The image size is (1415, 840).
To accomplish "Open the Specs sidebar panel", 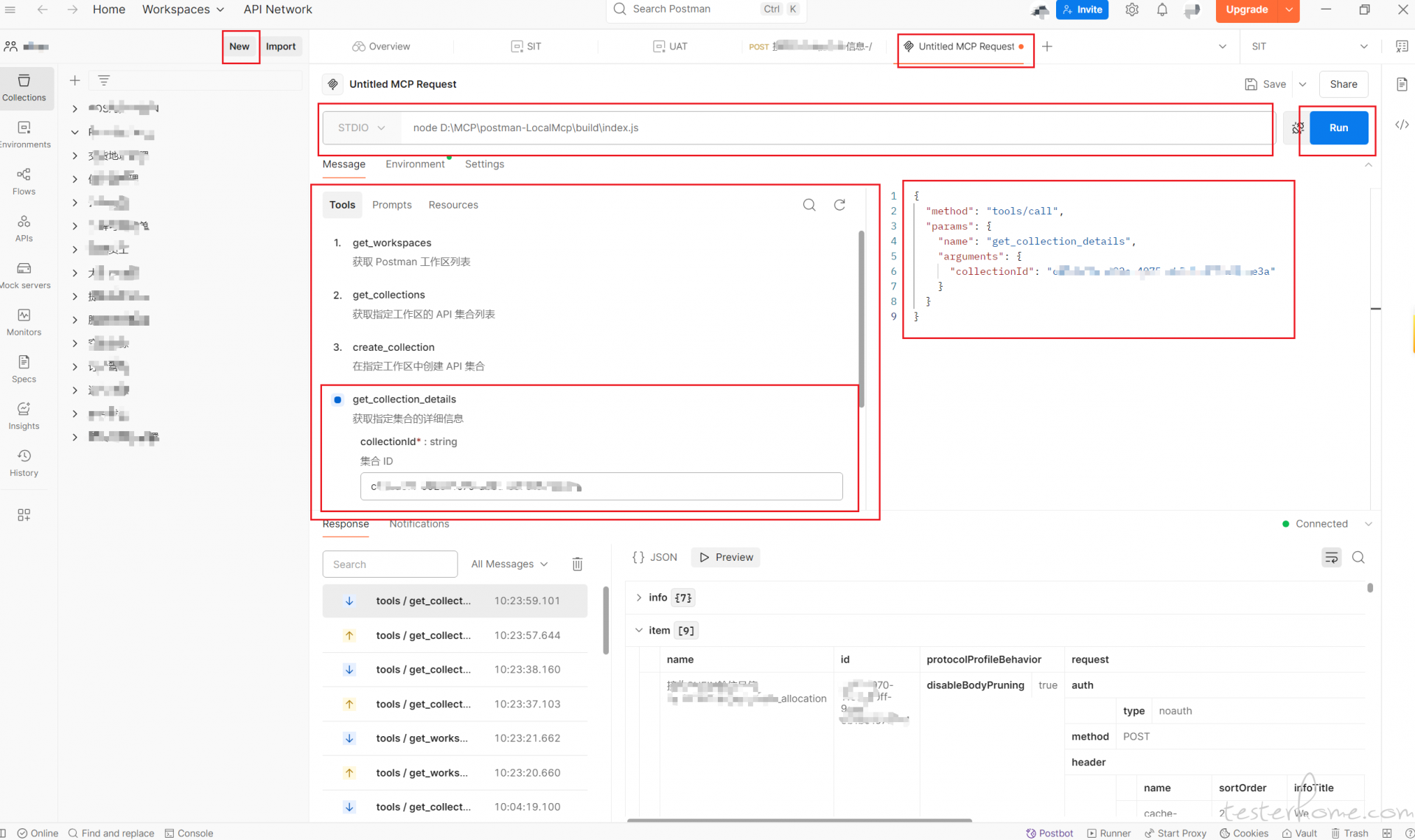I will [24, 369].
